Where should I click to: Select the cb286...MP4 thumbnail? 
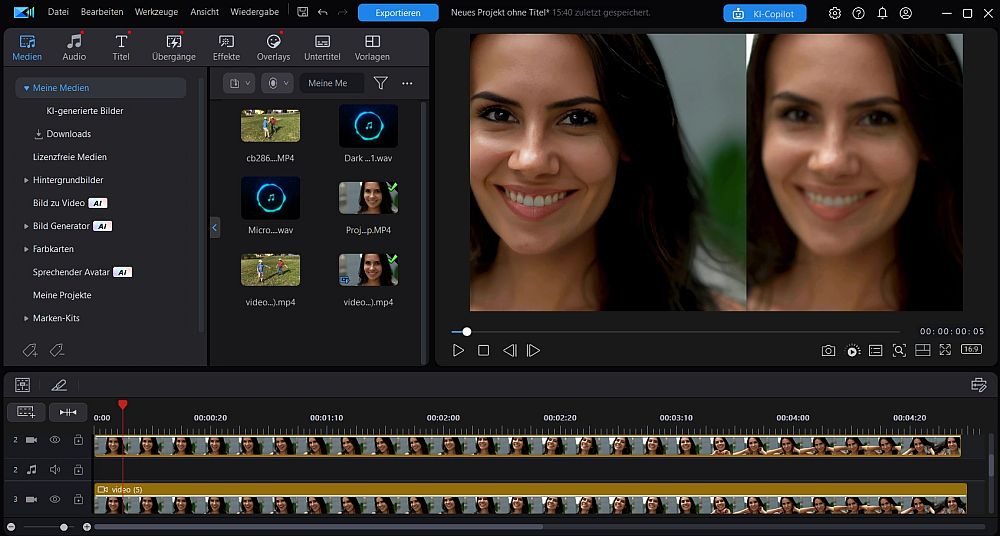[270, 125]
